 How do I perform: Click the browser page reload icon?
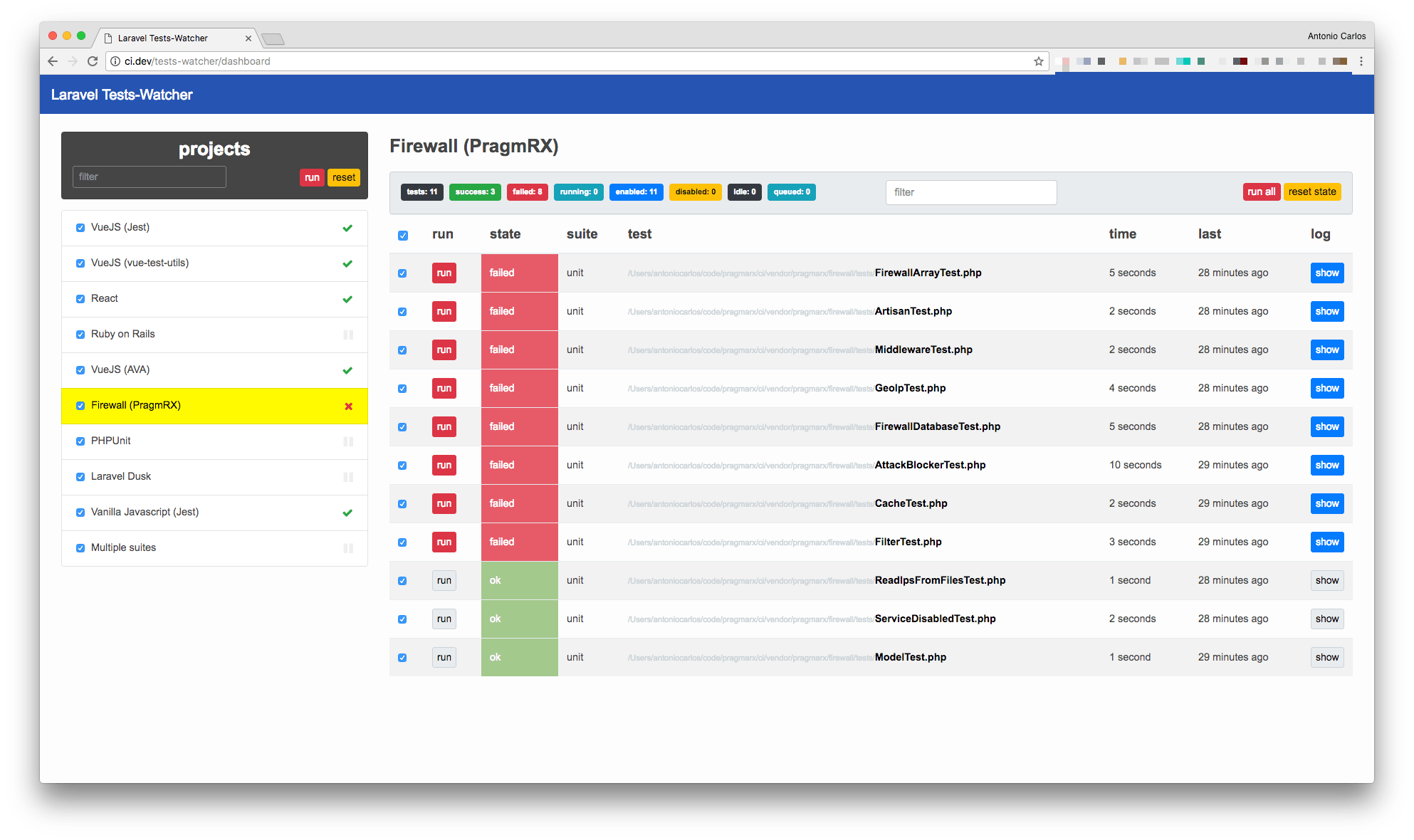tap(93, 61)
